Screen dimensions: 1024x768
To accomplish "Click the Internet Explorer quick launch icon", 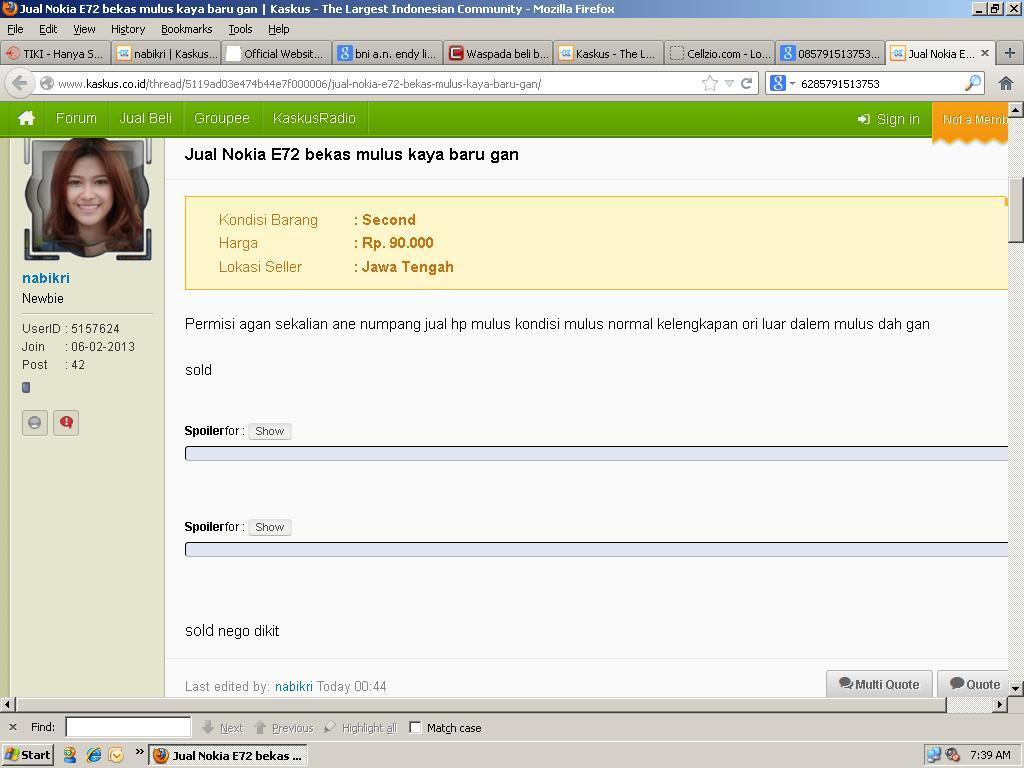I will (94, 755).
